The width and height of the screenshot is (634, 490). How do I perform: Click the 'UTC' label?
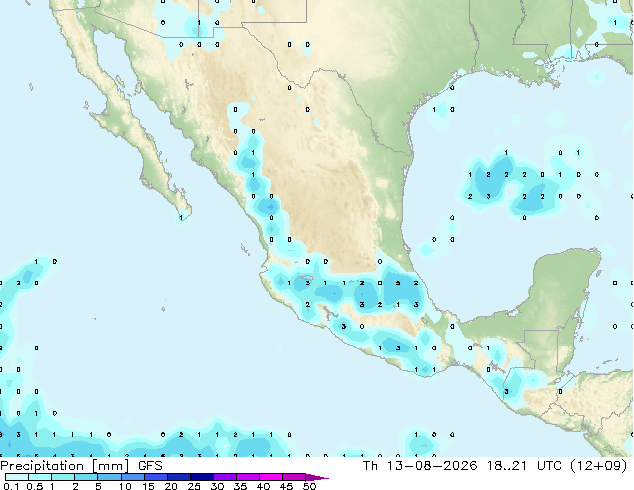pyautogui.click(x=549, y=466)
